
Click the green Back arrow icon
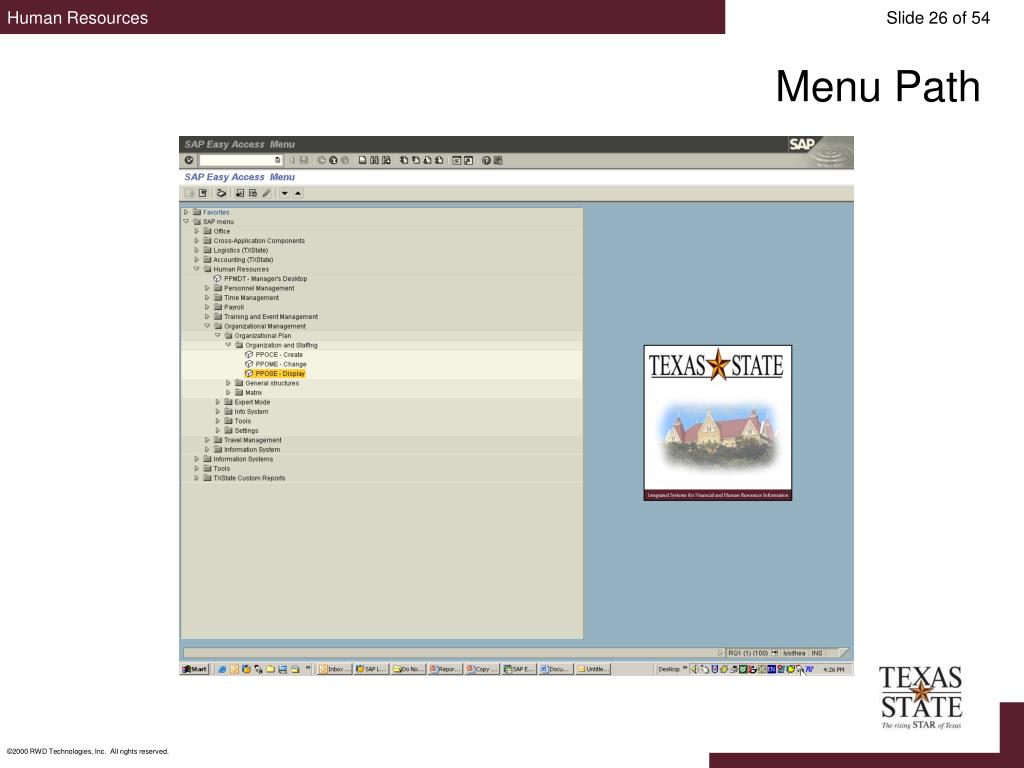pos(321,160)
